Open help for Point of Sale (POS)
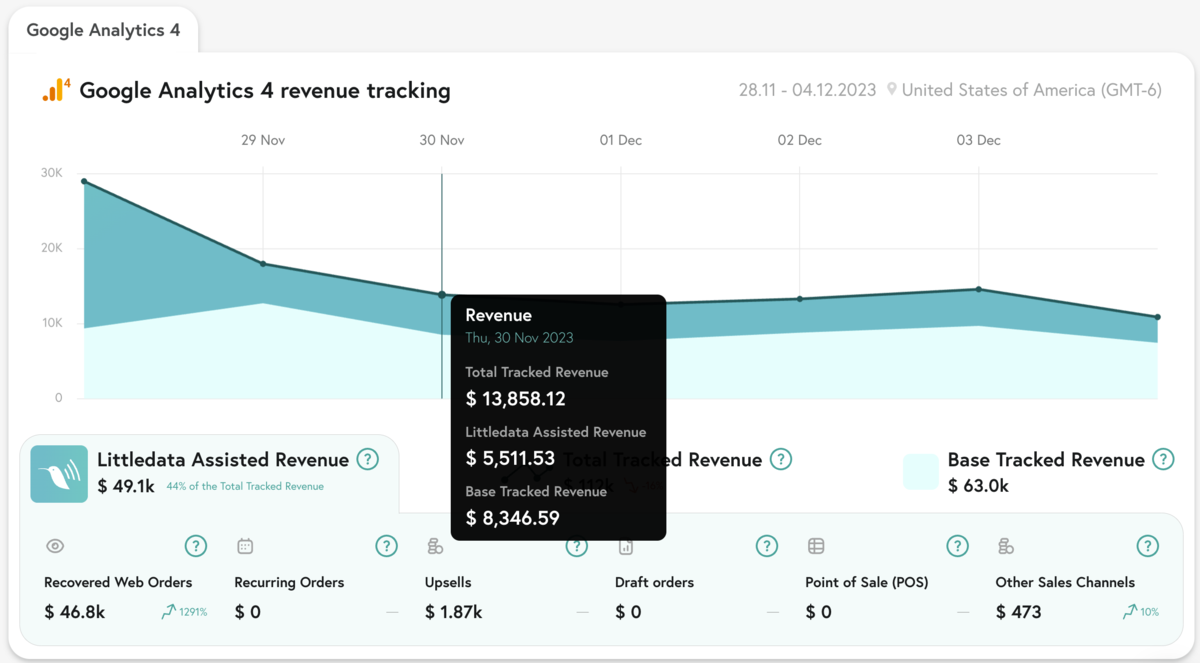Image resolution: width=1200 pixels, height=663 pixels. (x=957, y=546)
